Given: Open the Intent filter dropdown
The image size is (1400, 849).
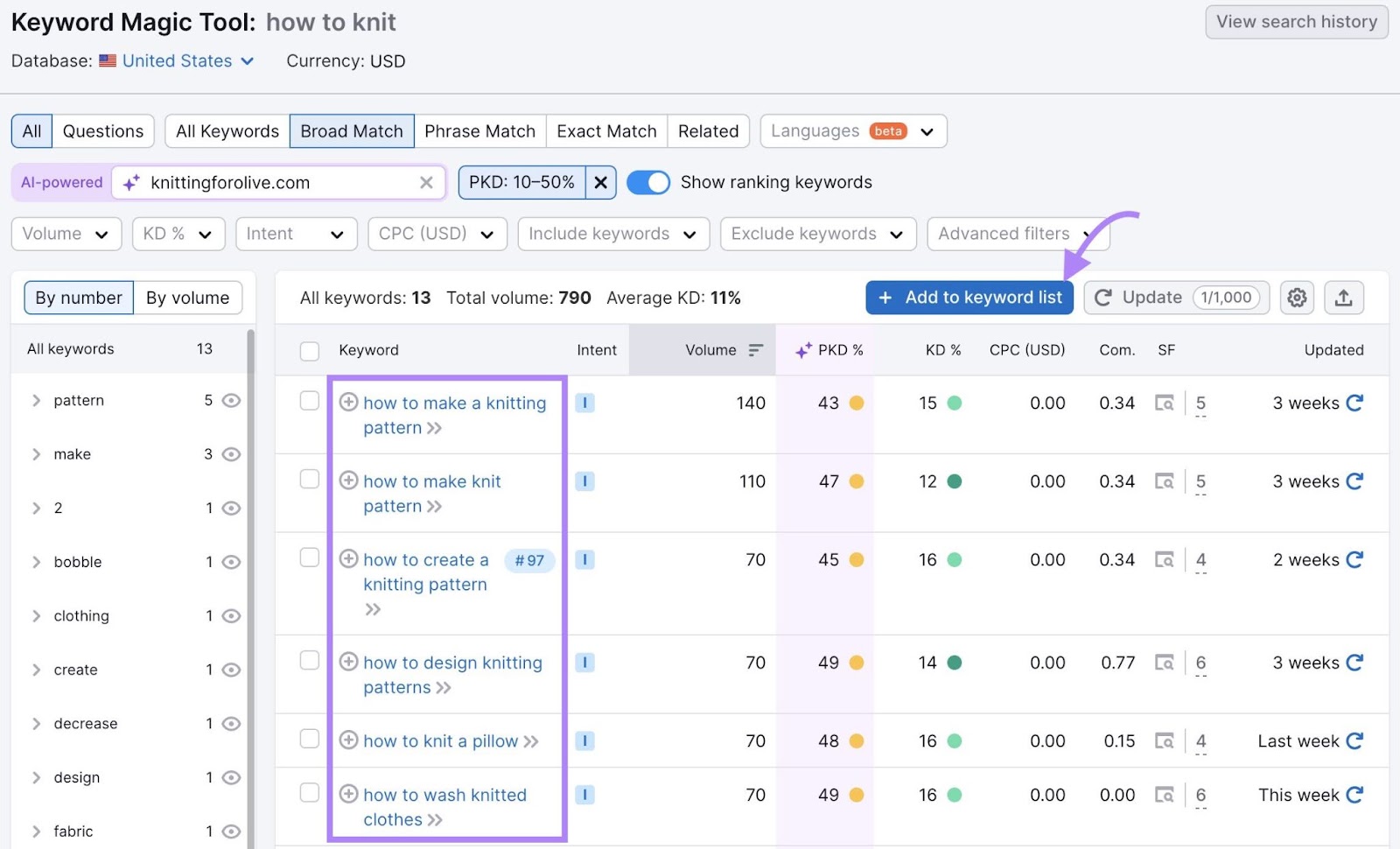Looking at the screenshot, I should point(297,234).
